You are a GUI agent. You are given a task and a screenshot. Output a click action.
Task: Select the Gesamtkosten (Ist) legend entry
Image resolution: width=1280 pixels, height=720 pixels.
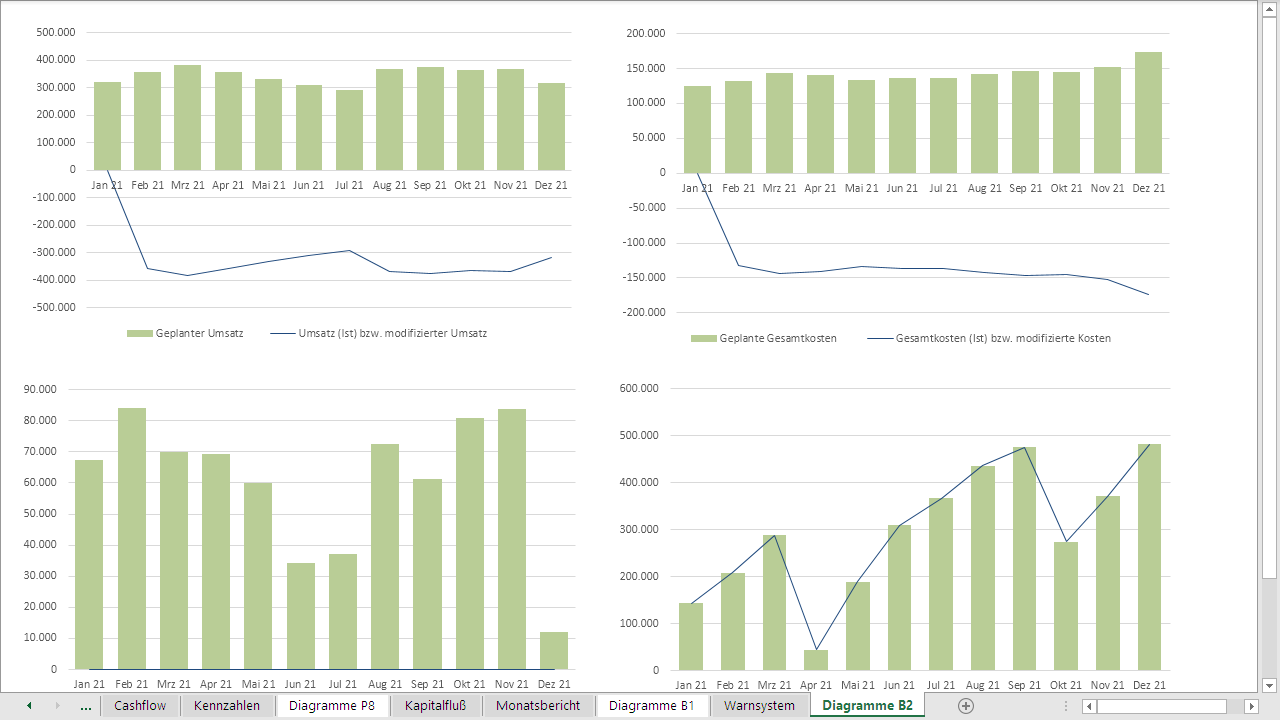(989, 338)
